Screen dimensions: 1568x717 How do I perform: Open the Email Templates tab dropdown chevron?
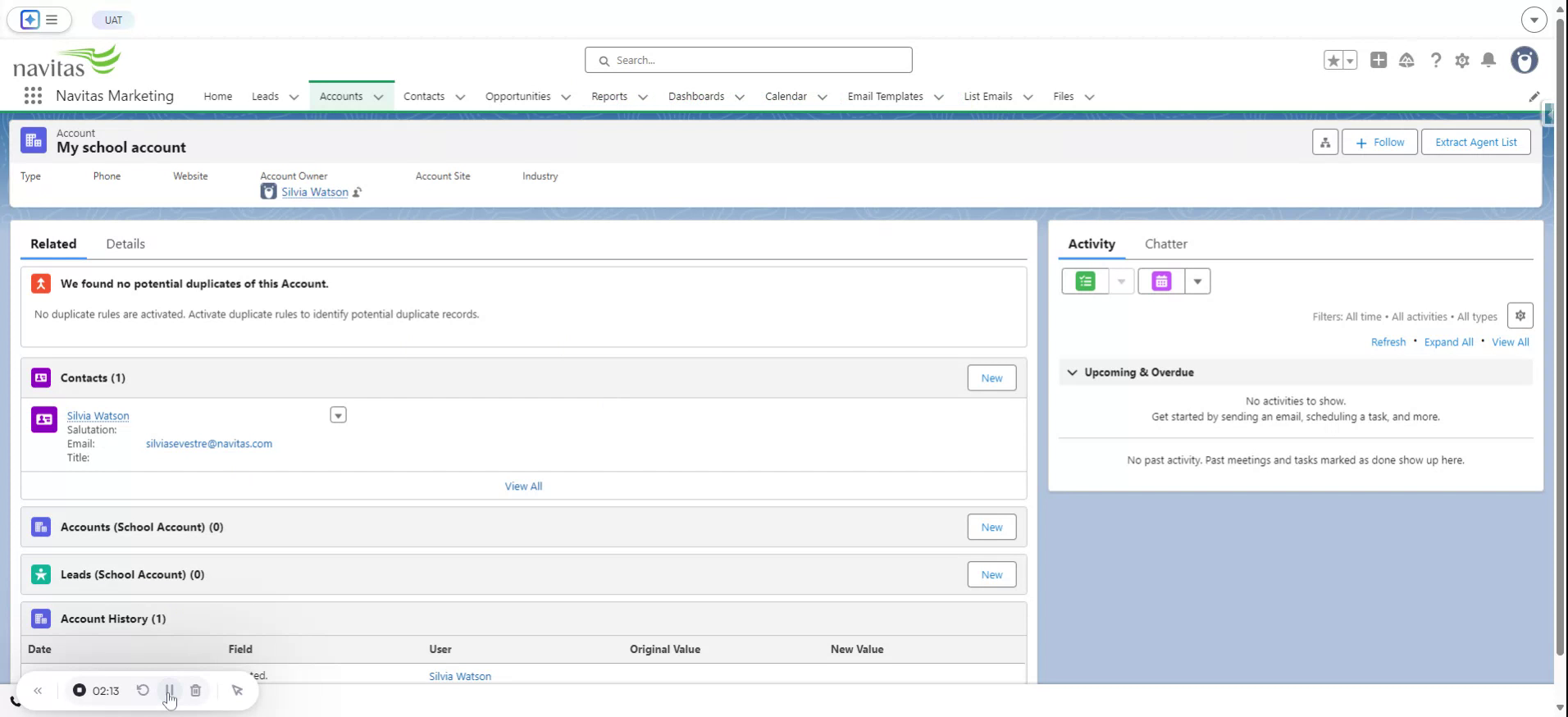click(x=939, y=97)
